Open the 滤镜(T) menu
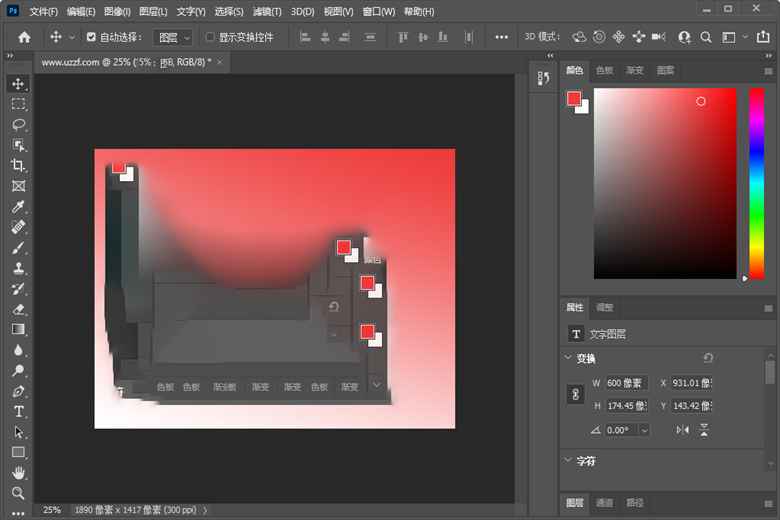 click(267, 11)
